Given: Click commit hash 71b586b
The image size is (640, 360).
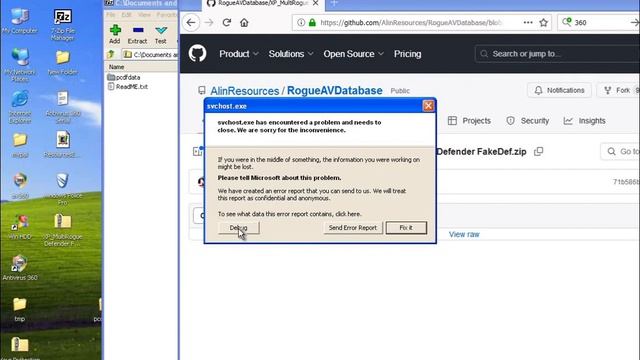Looking at the screenshot, I should [626, 182].
